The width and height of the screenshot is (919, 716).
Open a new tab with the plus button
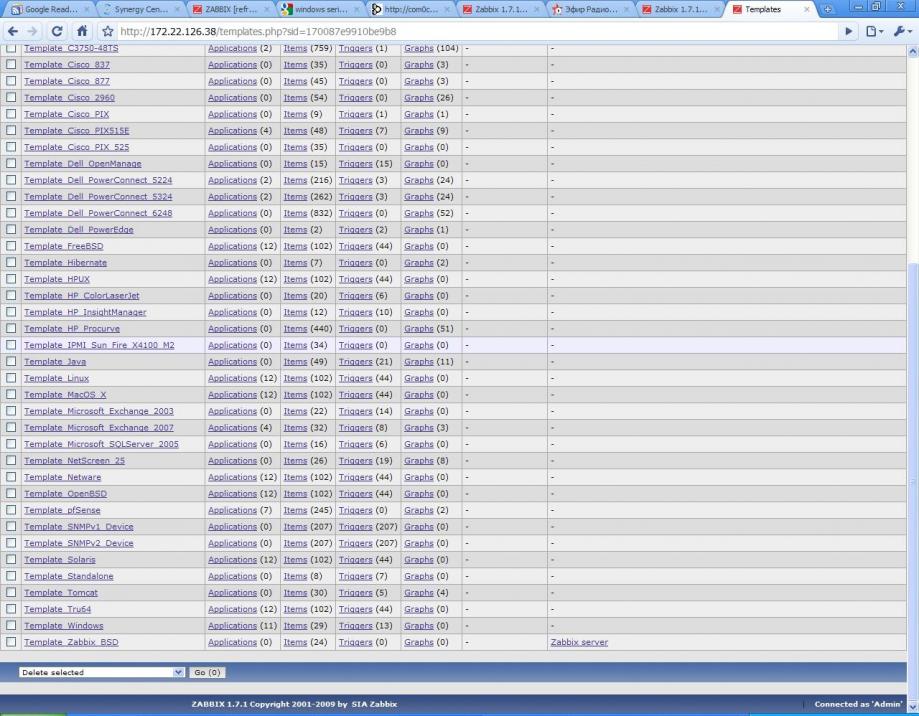click(828, 9)
